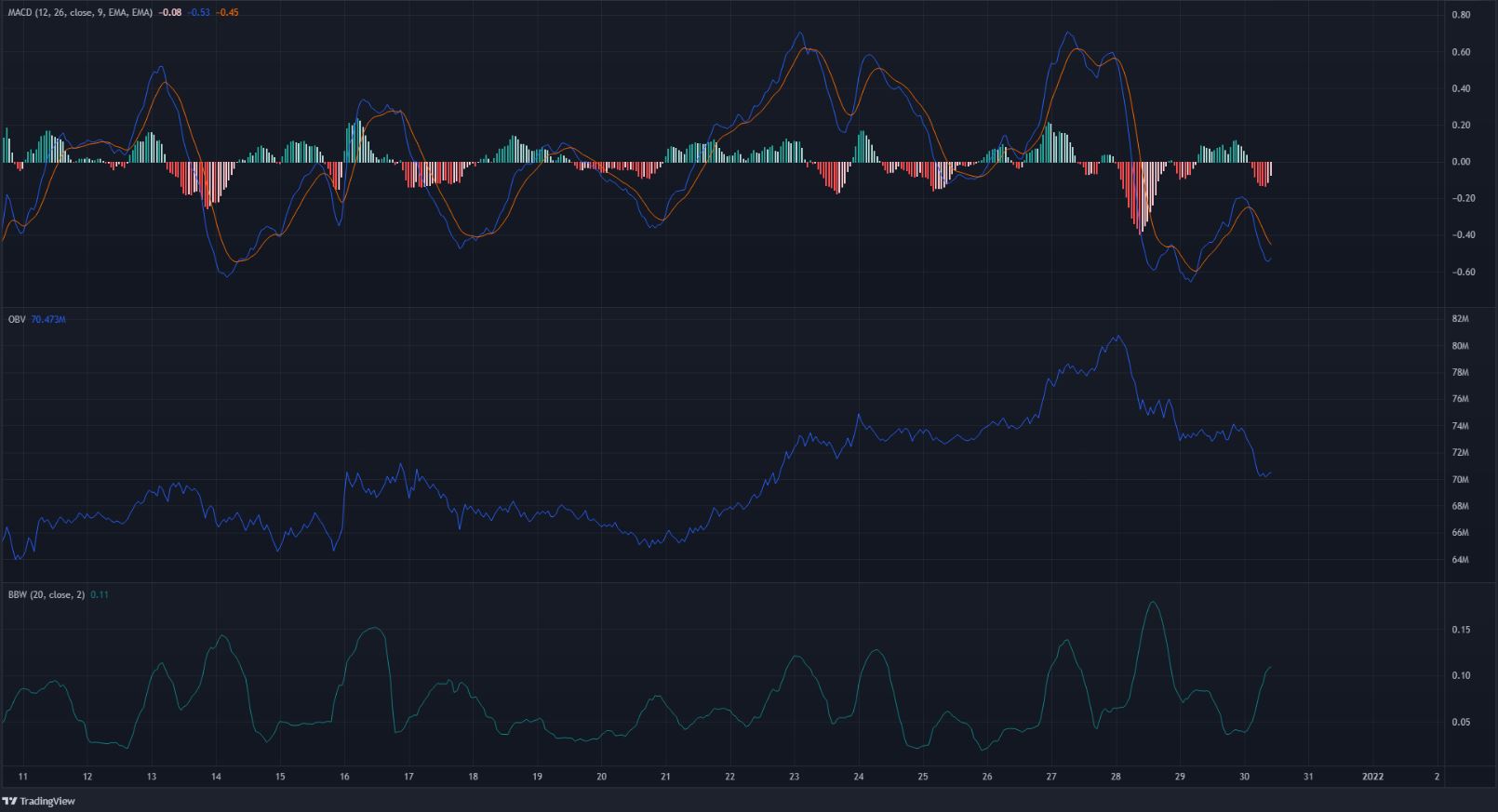Viewport: 1498px width, 812px height.
Task: Click OBV value 70.473M
Action: click(48, 319)
